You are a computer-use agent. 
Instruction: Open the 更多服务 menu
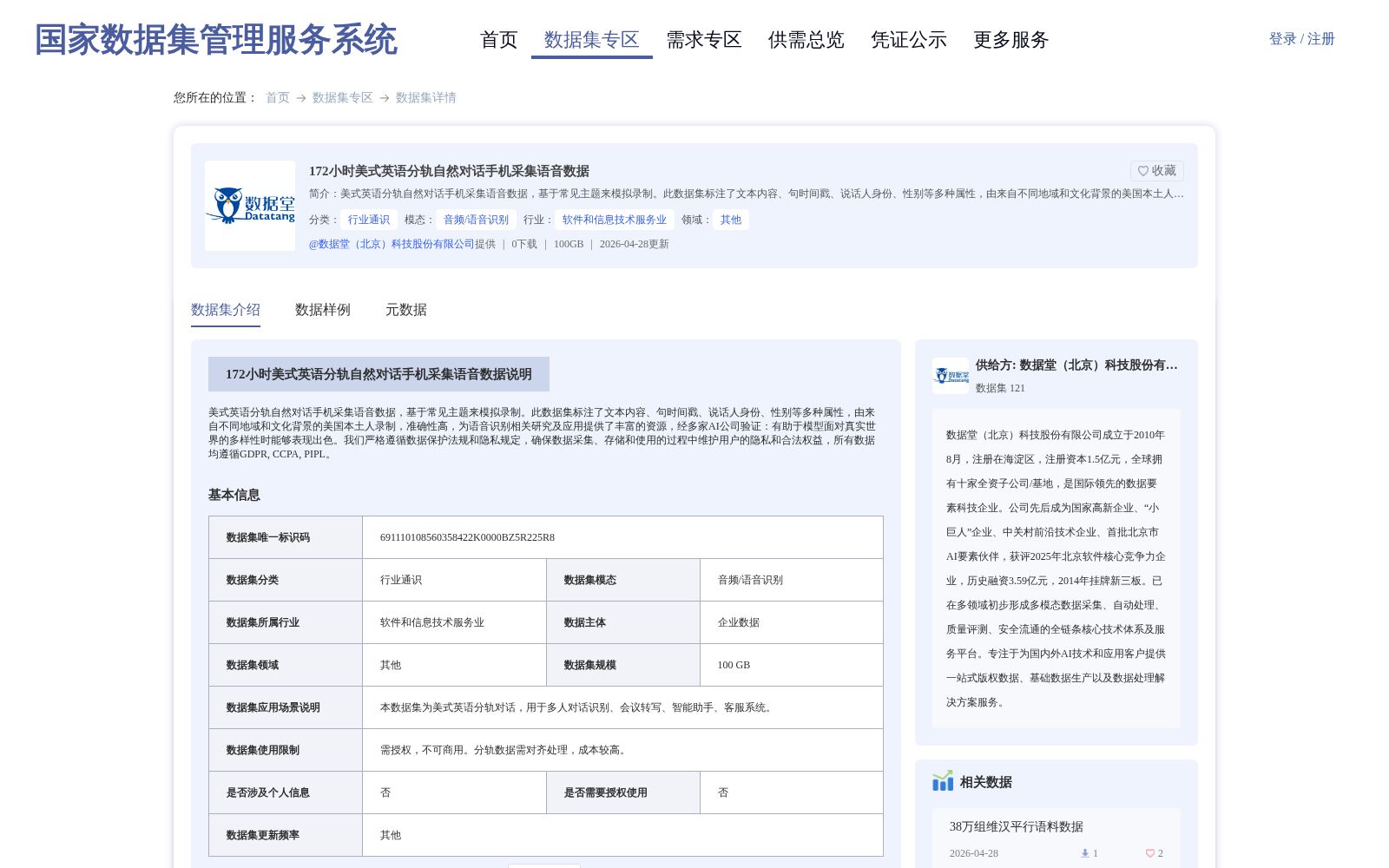[1011, 40]
